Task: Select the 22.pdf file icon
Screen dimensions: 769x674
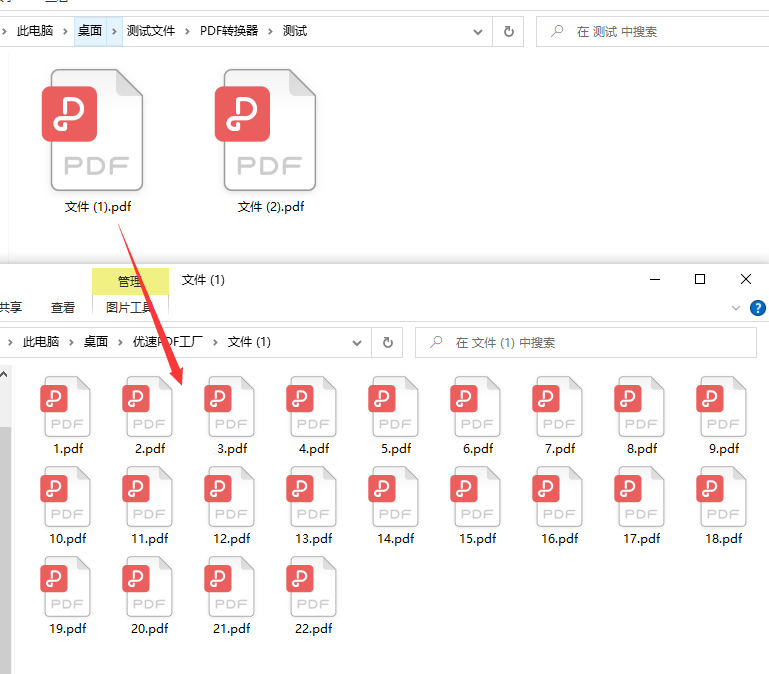Action: (x=311, y=586)
